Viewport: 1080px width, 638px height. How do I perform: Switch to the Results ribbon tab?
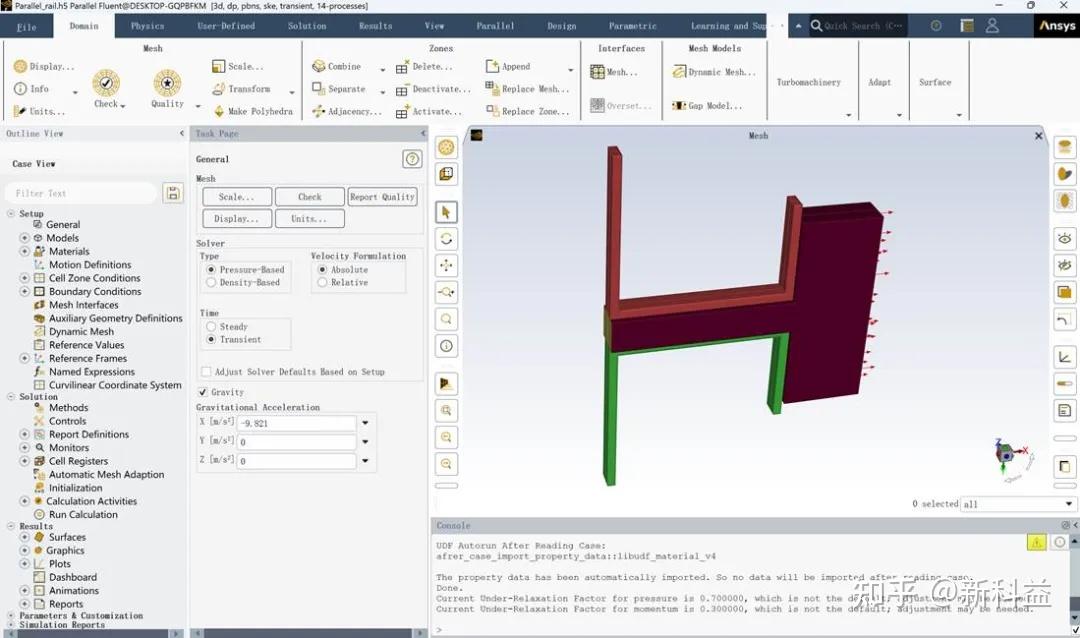(x=375, y=26)
